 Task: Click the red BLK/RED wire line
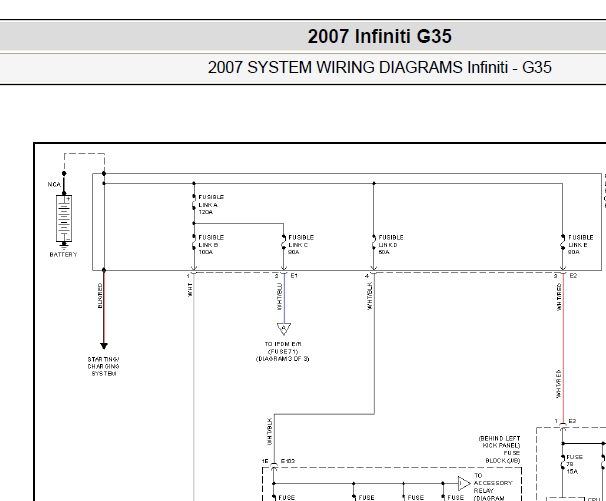(x=104, y=306)
